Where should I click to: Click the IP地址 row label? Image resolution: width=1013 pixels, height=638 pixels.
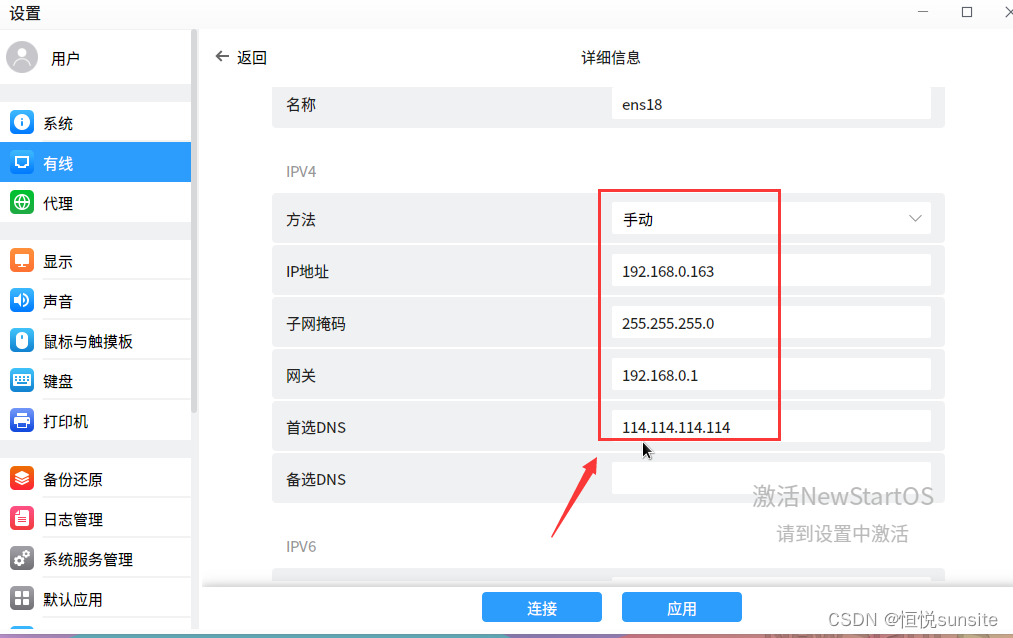[x=308, y=271]
